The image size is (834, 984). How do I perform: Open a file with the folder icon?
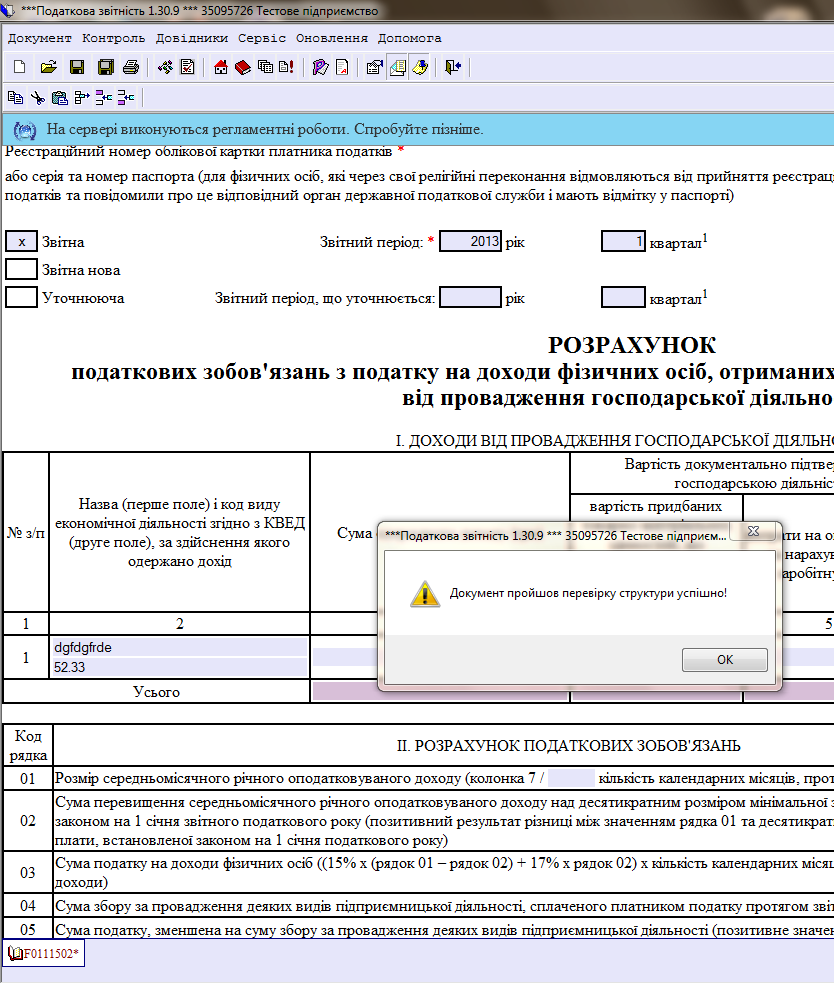click(x=48, y=68)
